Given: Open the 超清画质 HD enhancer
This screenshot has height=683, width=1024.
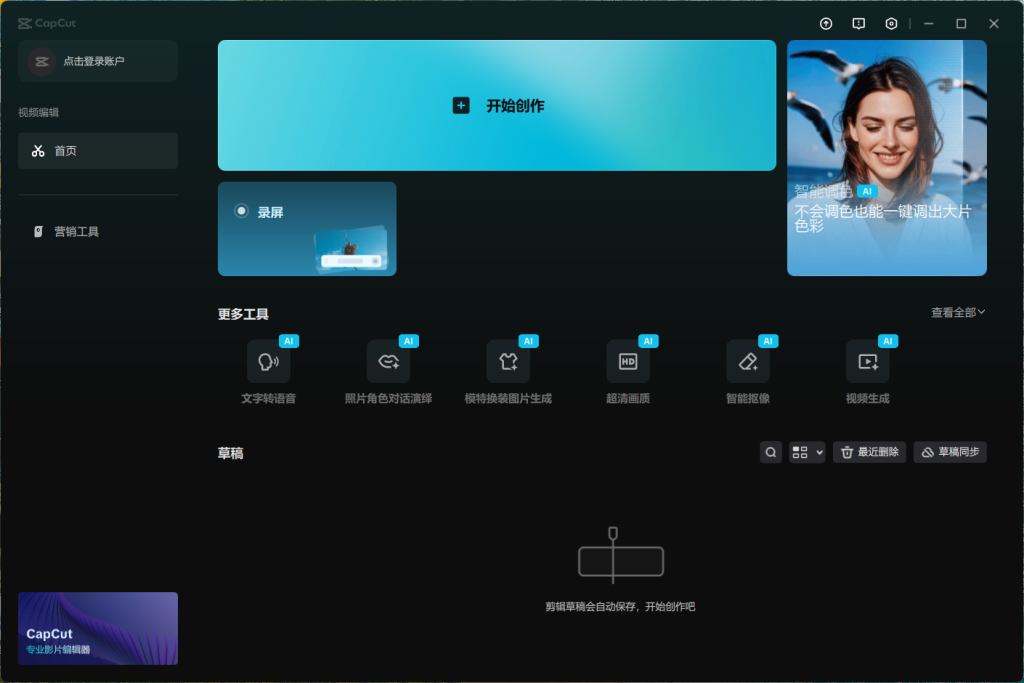Looking at the screenshot, I should 628,362.
